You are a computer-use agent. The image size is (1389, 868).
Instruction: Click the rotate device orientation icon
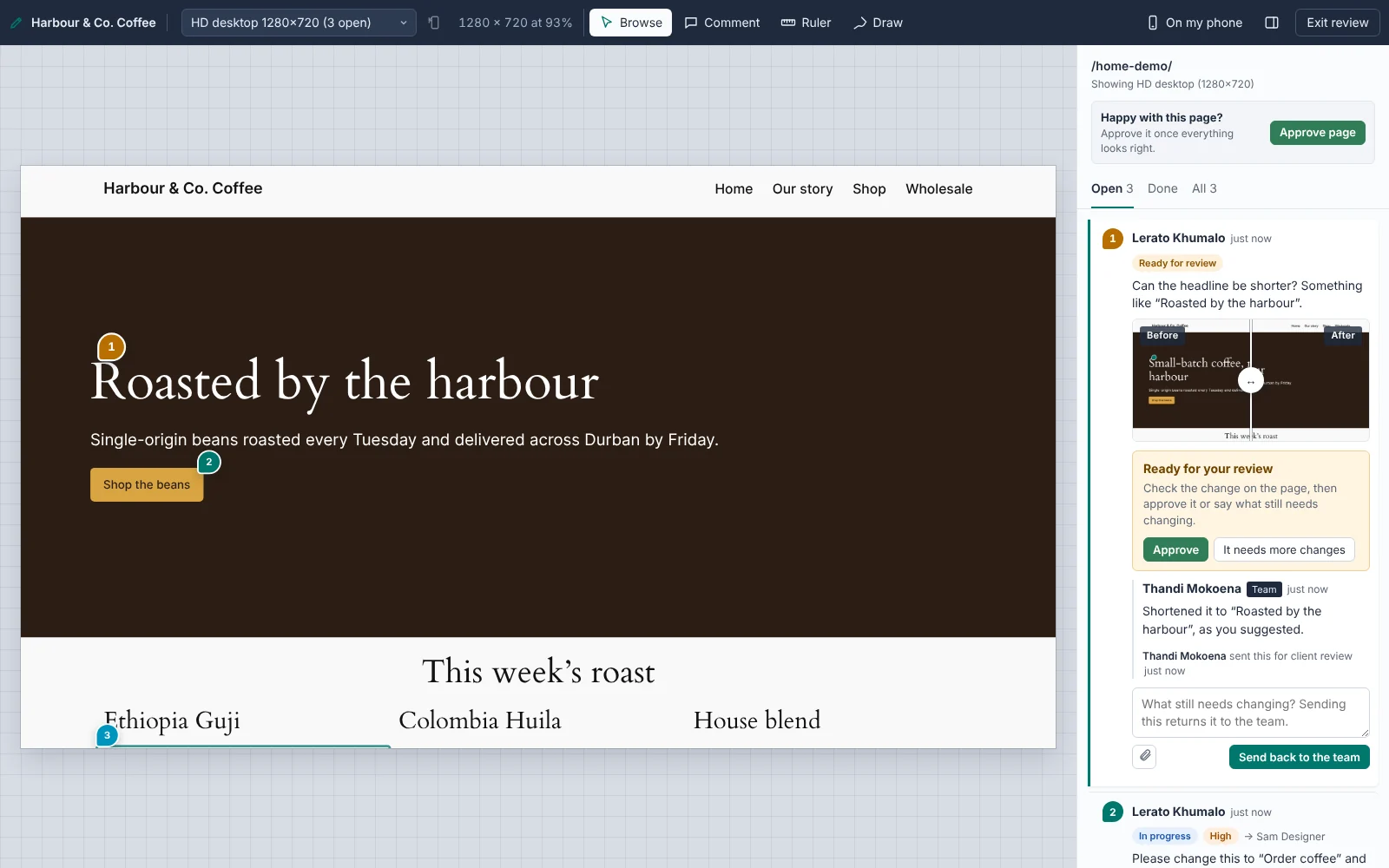434,23
